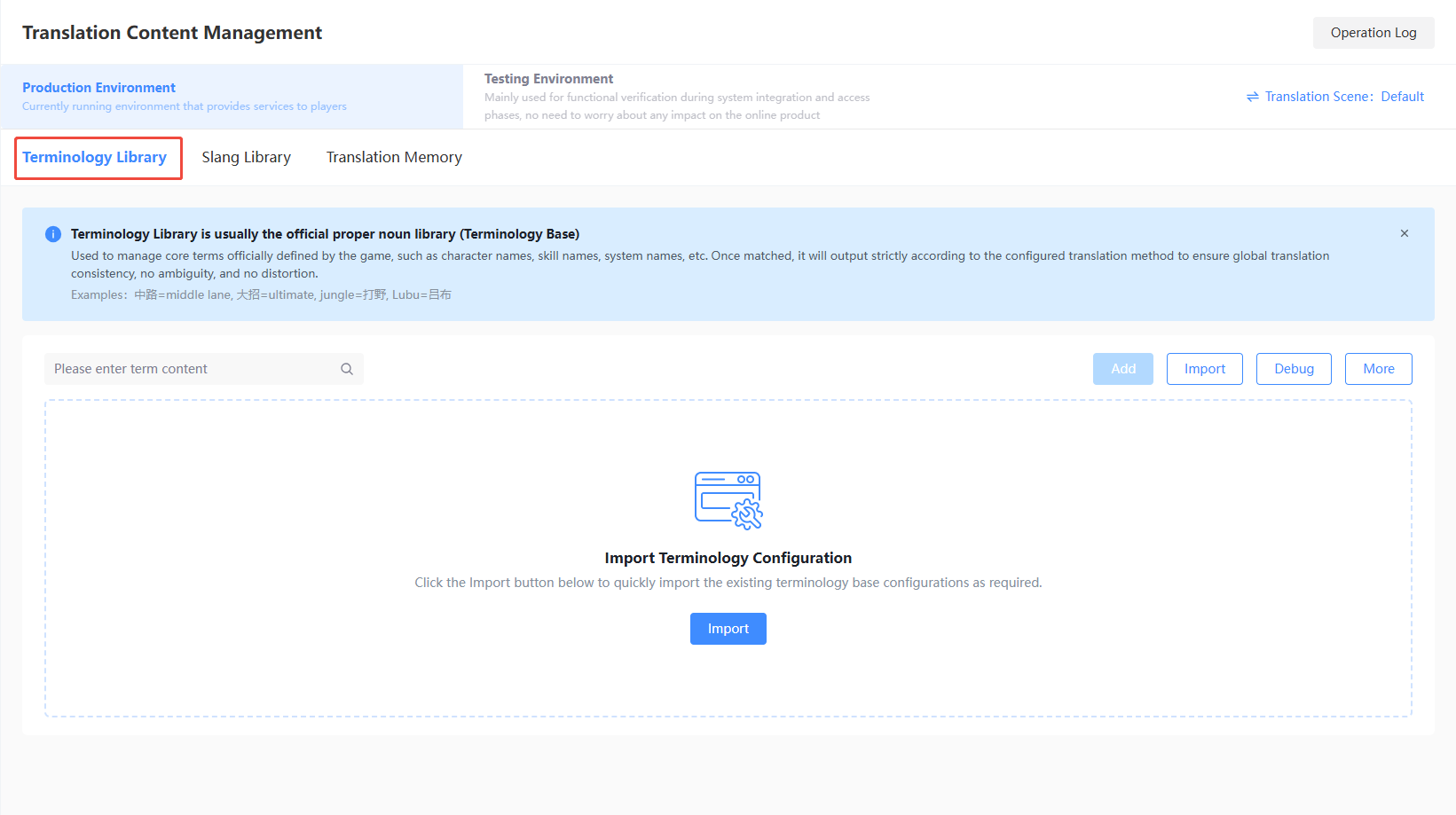
Task: Click the swap arrows icon beside Translation Scene
Action: tap(1253, 97)
